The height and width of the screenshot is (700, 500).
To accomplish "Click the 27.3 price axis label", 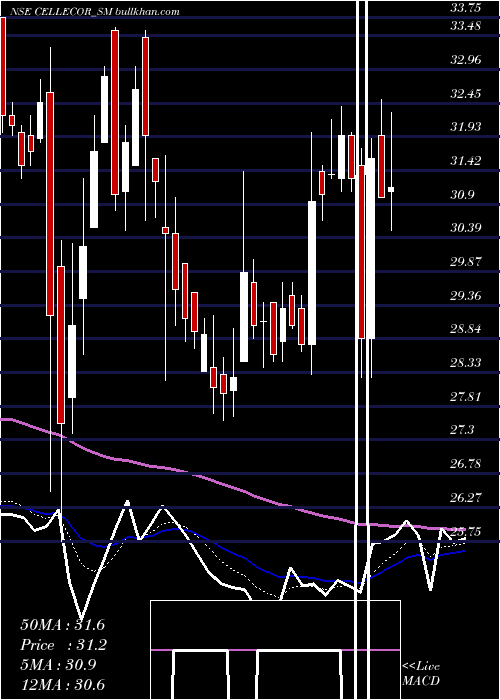I will [462, 430].
